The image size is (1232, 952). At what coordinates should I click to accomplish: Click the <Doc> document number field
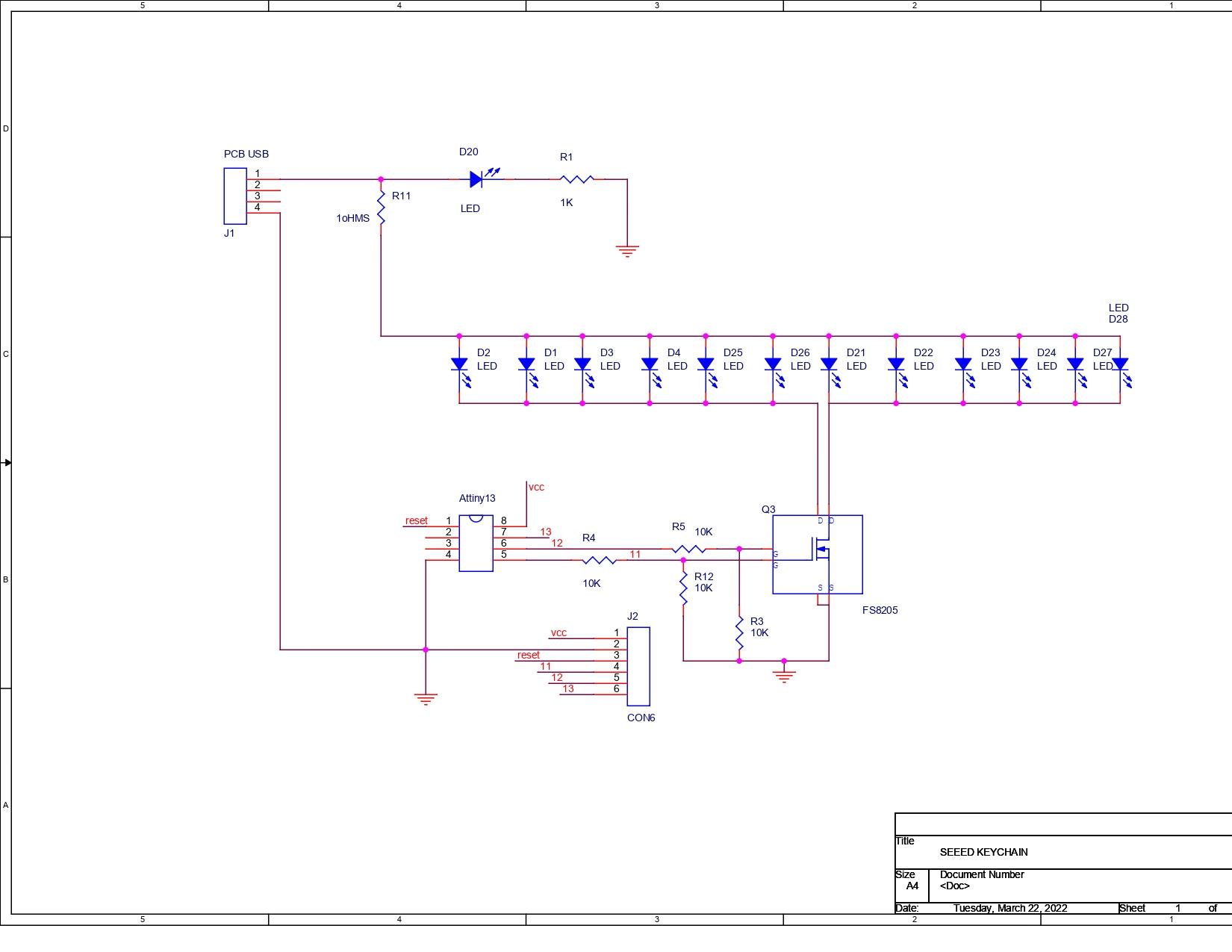955,886
